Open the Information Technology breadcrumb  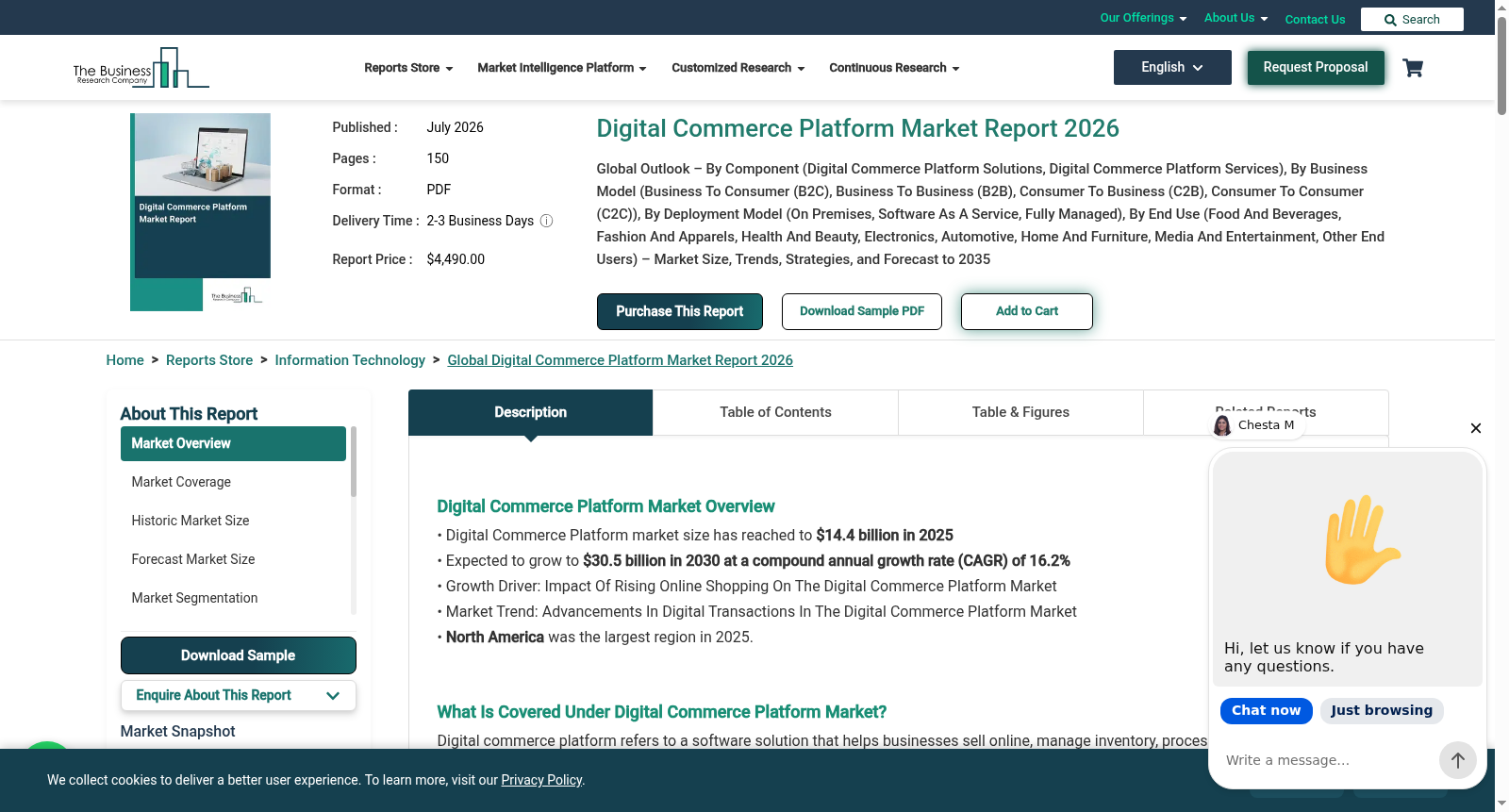click(350, 360)
